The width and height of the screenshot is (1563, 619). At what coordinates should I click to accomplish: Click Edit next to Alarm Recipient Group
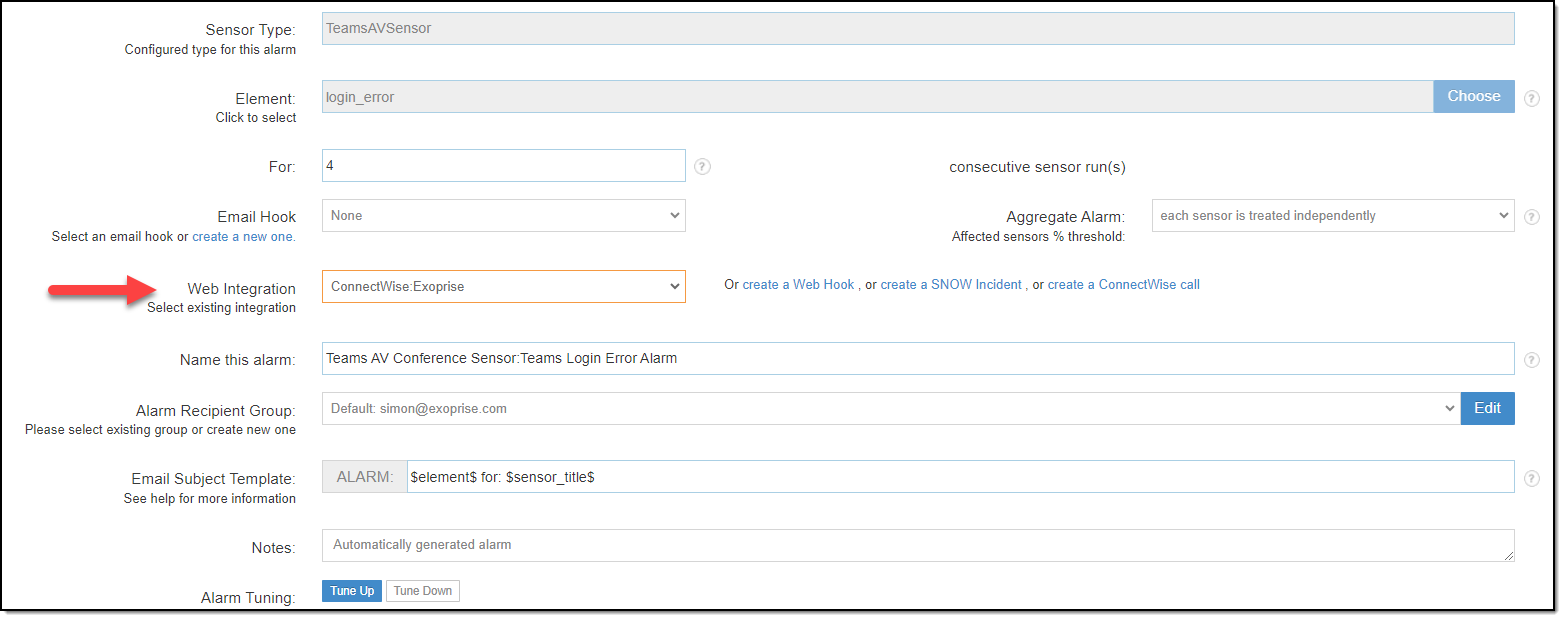click(1487, 408)
